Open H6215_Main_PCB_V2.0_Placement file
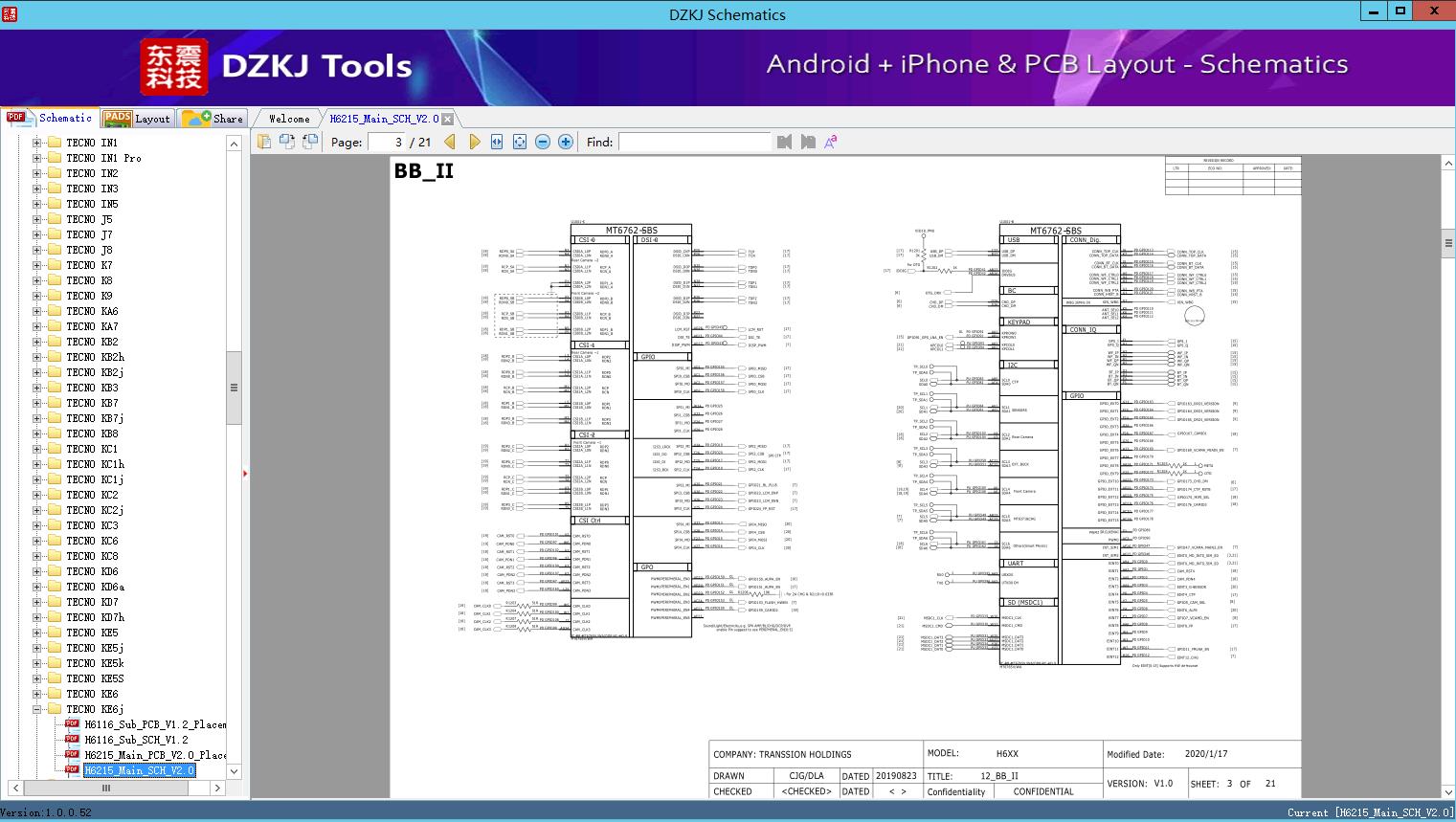 (155, 755)
